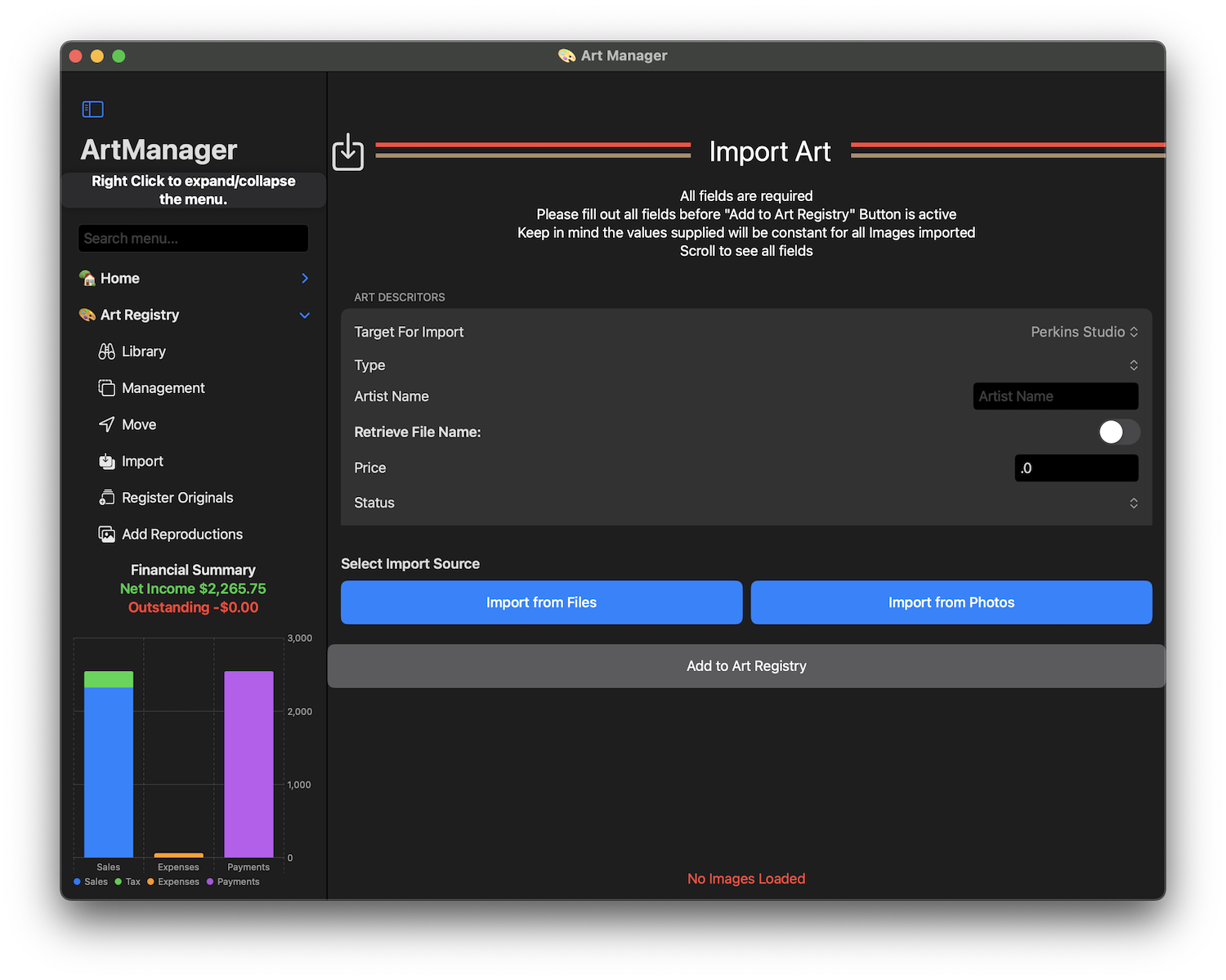Viewport: 1226px width, 980px height.
Task: Click the Artist Name text field
Action: pos(1054,396)
